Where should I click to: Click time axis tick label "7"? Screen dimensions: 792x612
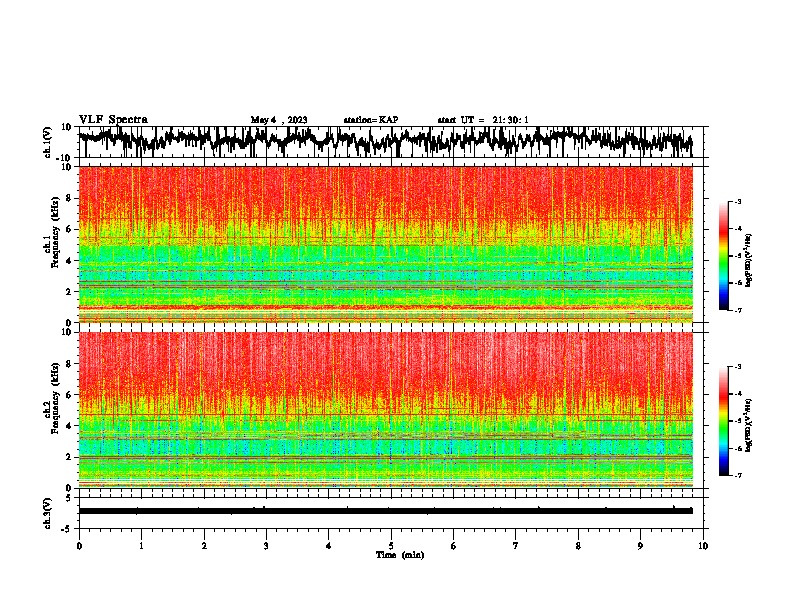(516, 546)
